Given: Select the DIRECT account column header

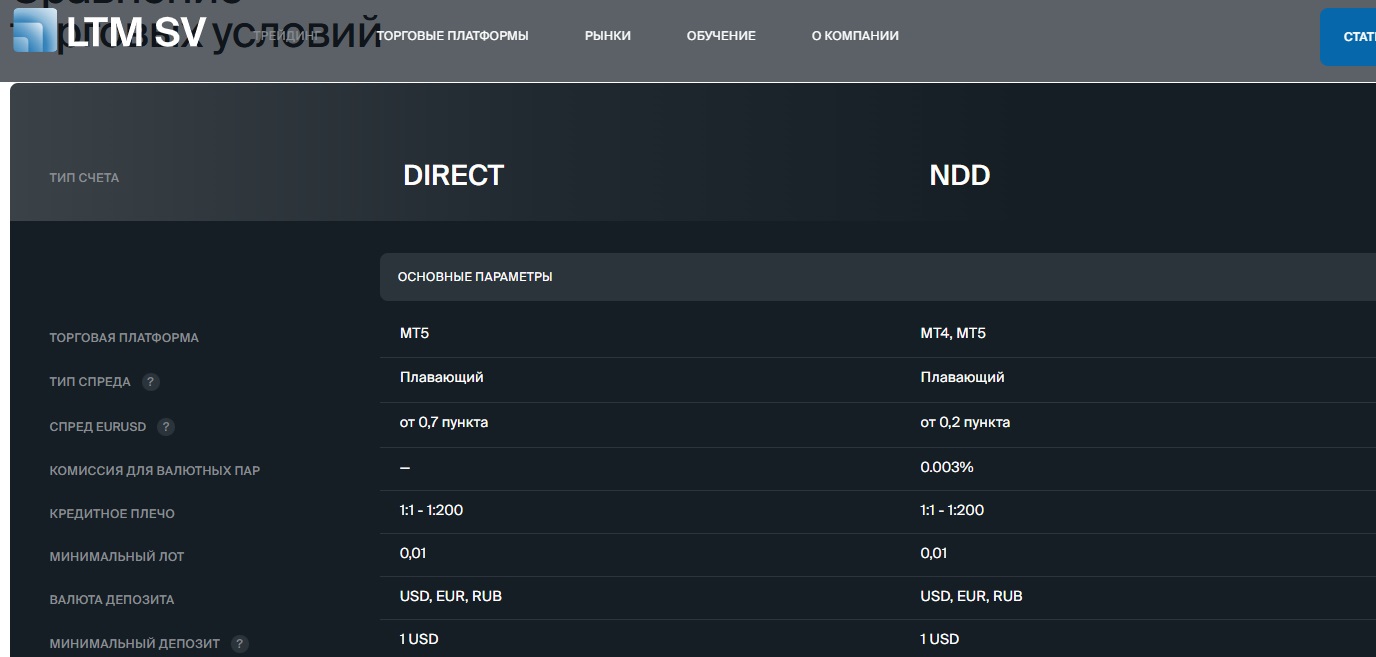Looking at the screenshot, I should tap(453, 175).
